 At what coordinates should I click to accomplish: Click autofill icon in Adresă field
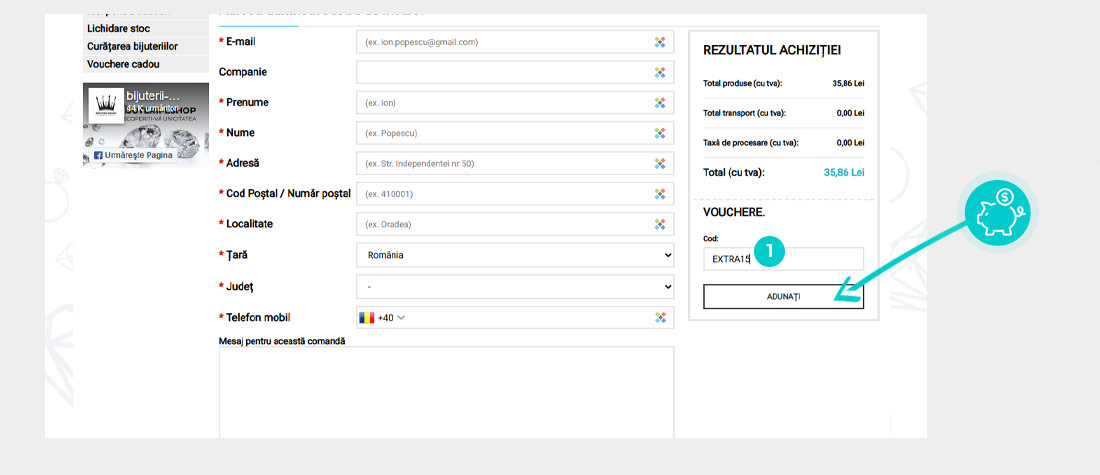pyautogui.click(x=660, y=164)
